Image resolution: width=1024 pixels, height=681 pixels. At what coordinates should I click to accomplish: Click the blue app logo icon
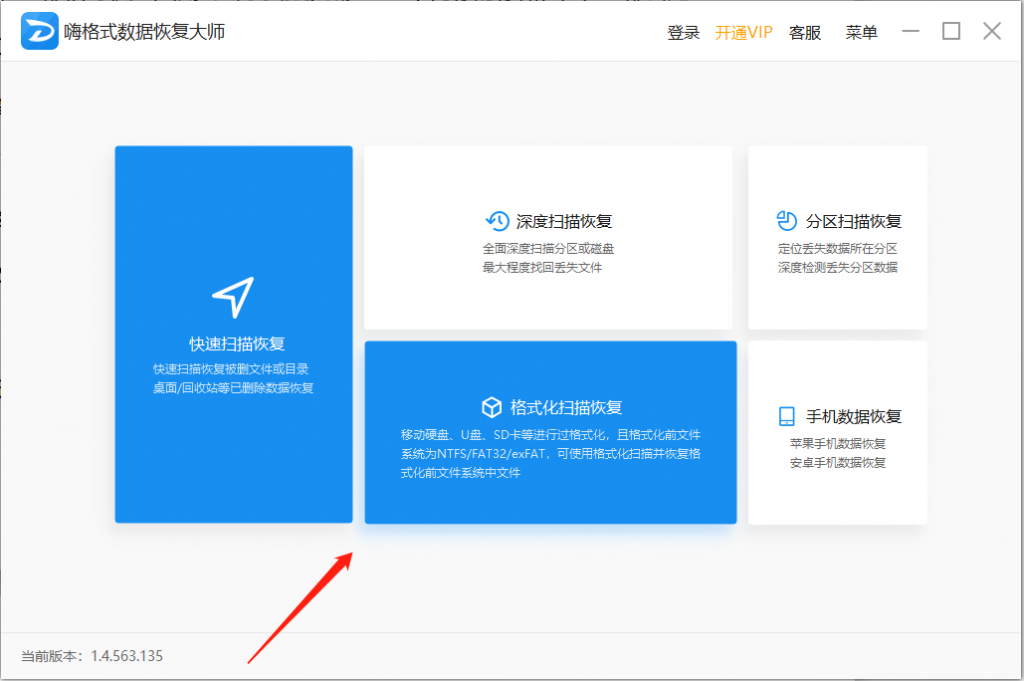(39, 31)
